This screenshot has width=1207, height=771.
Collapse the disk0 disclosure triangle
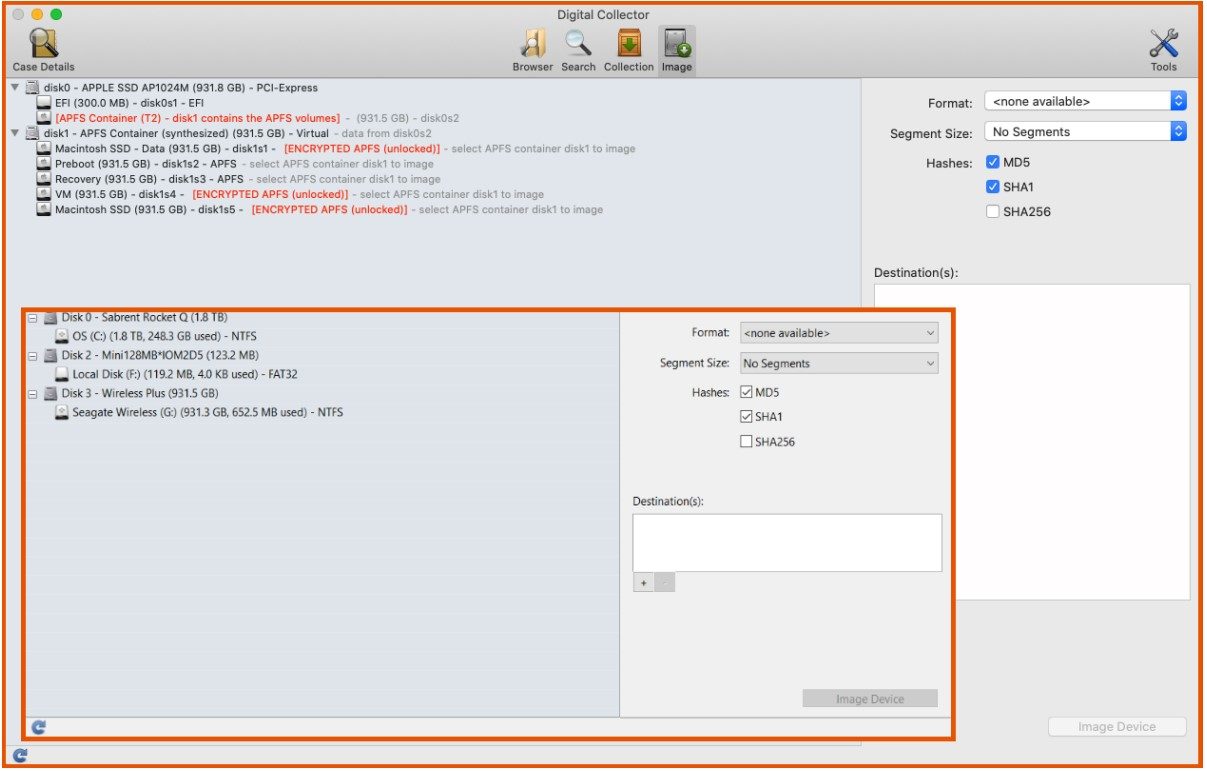click(x=15, y=88)
